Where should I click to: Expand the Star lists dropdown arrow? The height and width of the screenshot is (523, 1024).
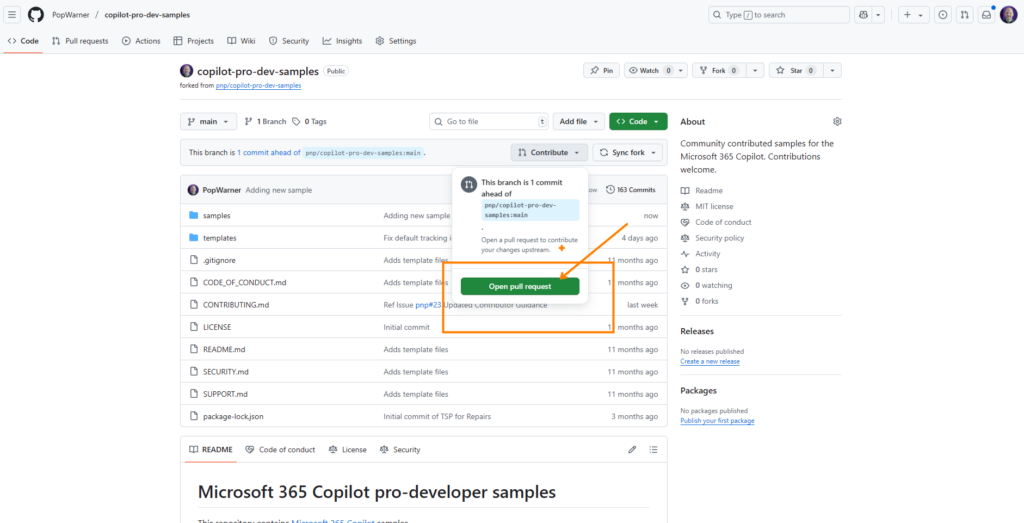(x=833, y=71)
